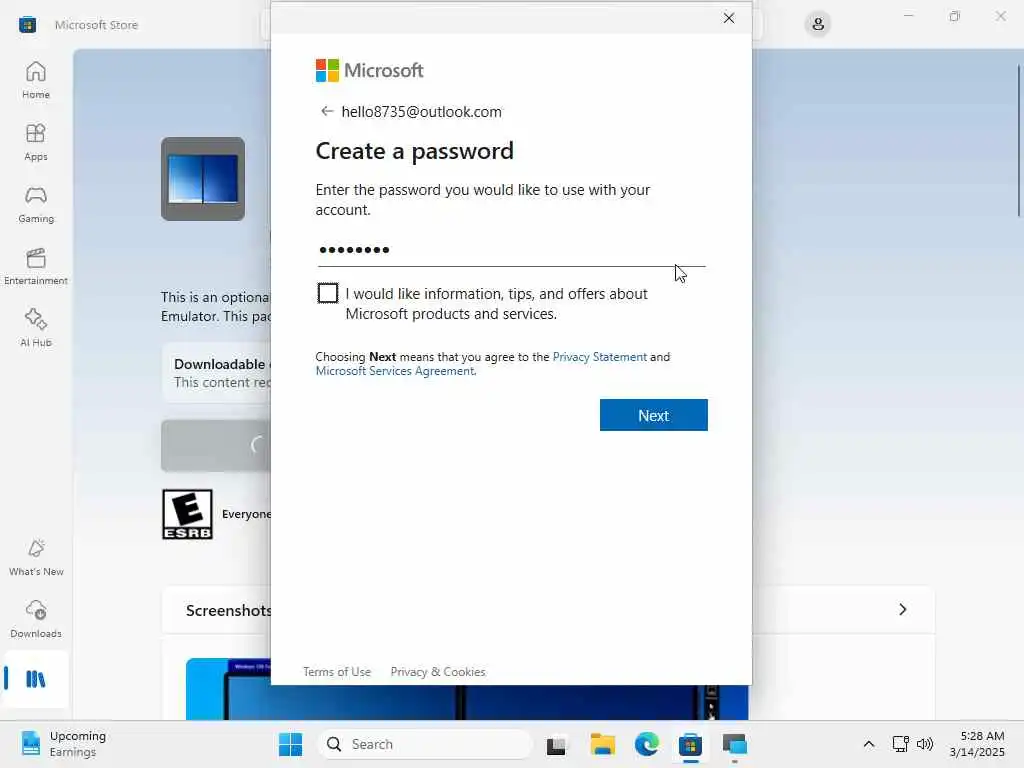Open What's New in the sidebar

pos(35,557)
